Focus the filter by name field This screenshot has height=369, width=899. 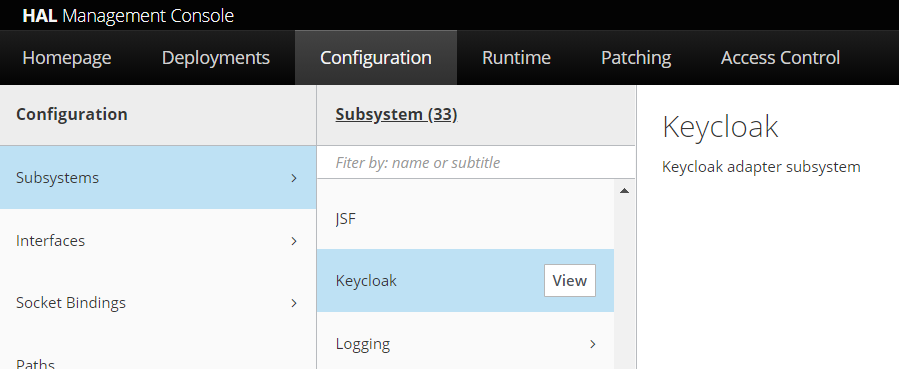(475, 163)
